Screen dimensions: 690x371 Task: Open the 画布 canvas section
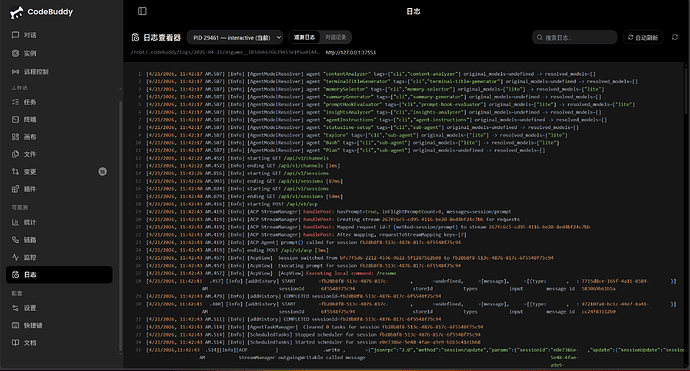click(59, 137)
